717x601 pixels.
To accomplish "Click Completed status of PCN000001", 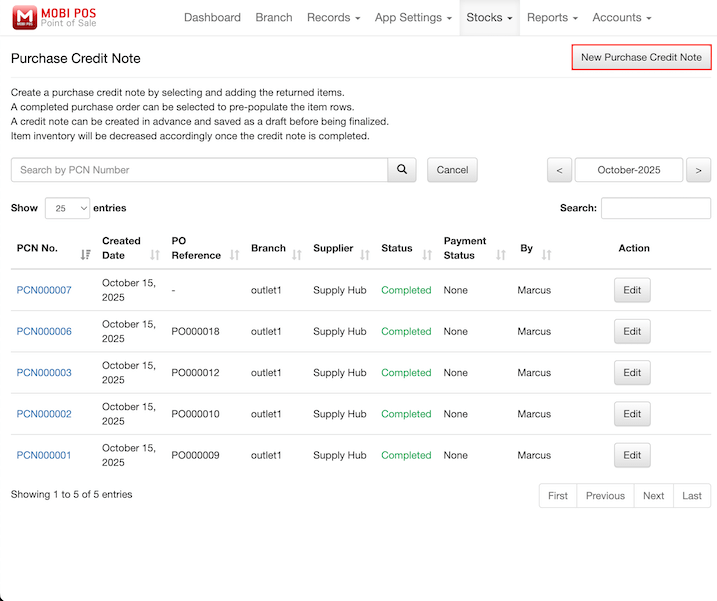I will coord(406,455).
